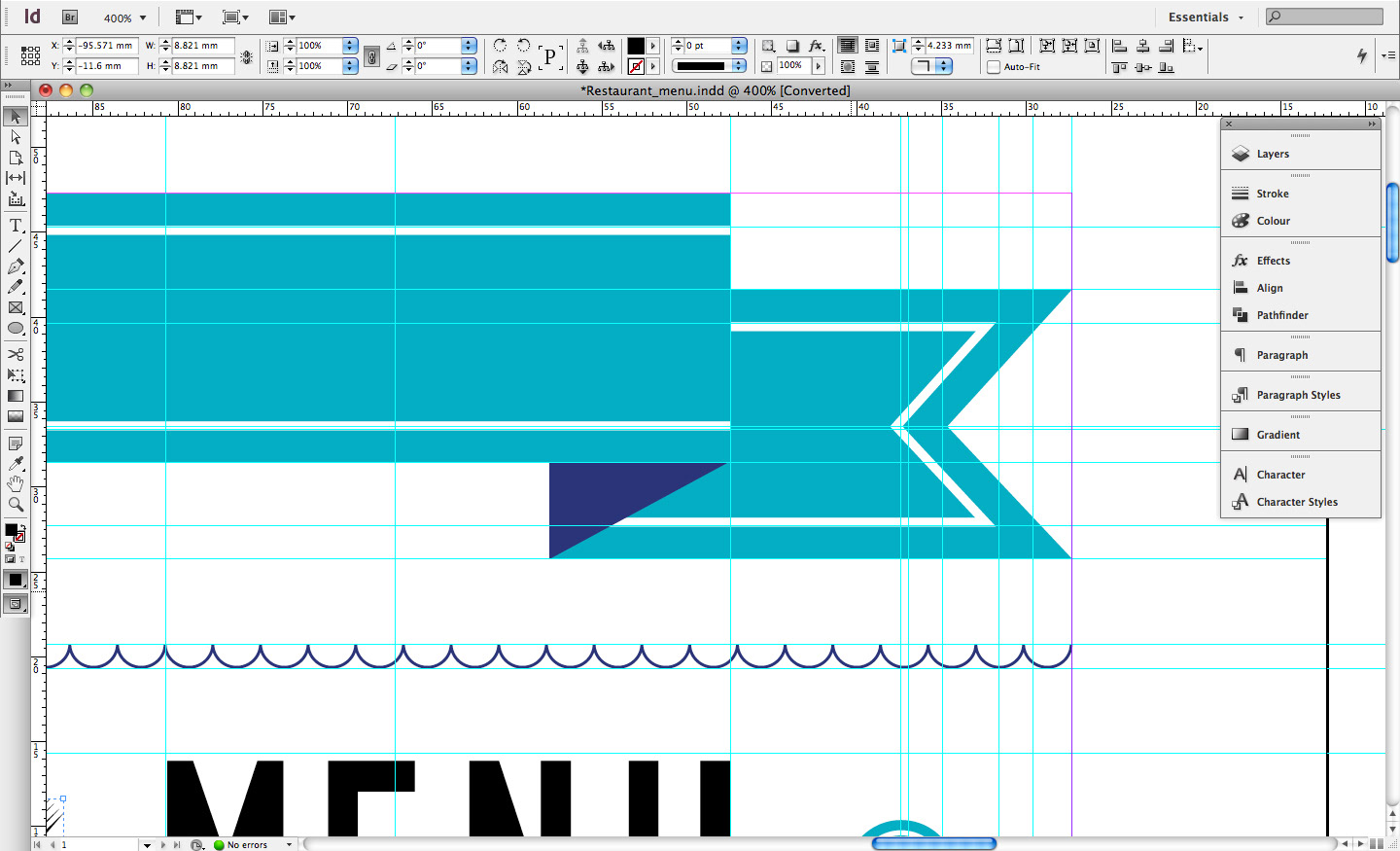Click the fx effects icon in control bar
Screen dimensions: 1400x851
(817, 46)
